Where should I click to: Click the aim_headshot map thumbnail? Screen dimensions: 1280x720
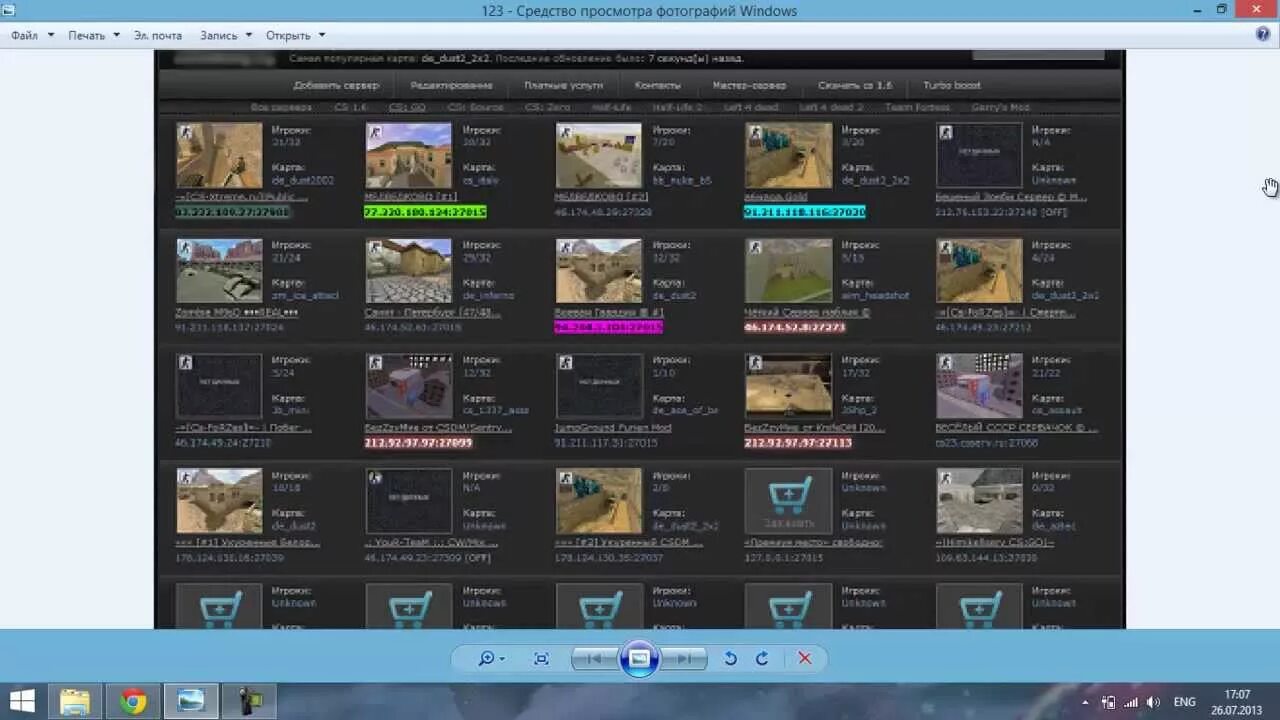click(788, 270)
